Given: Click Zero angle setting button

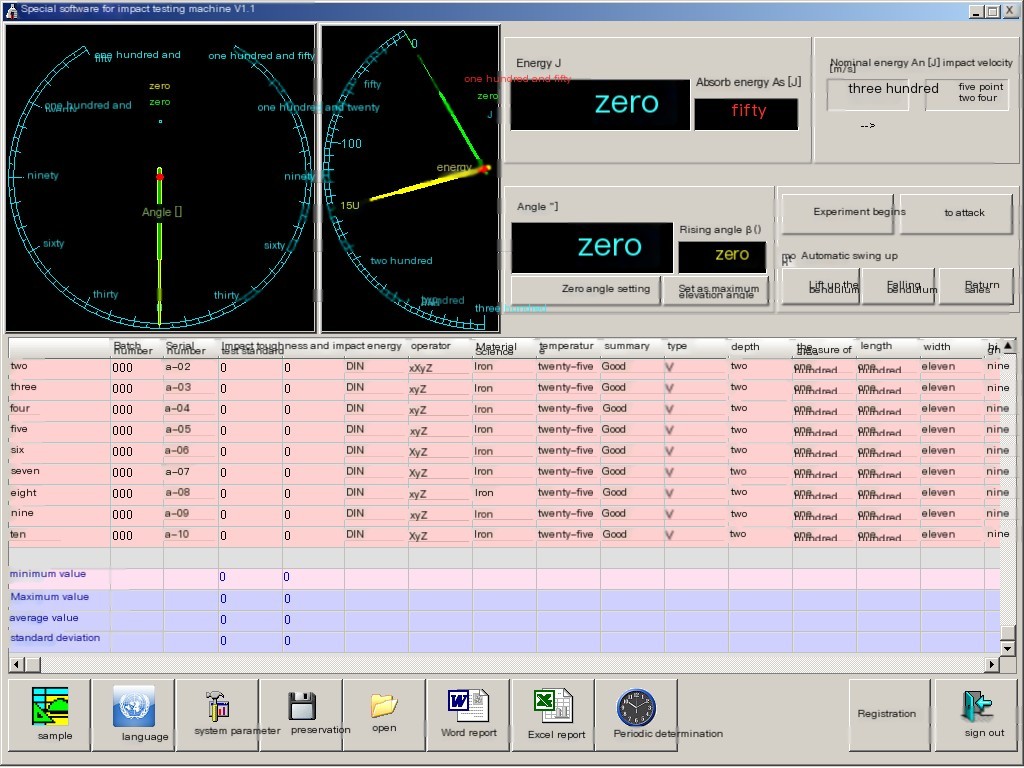Looking at the screenshot, I should tap(586, 290).
